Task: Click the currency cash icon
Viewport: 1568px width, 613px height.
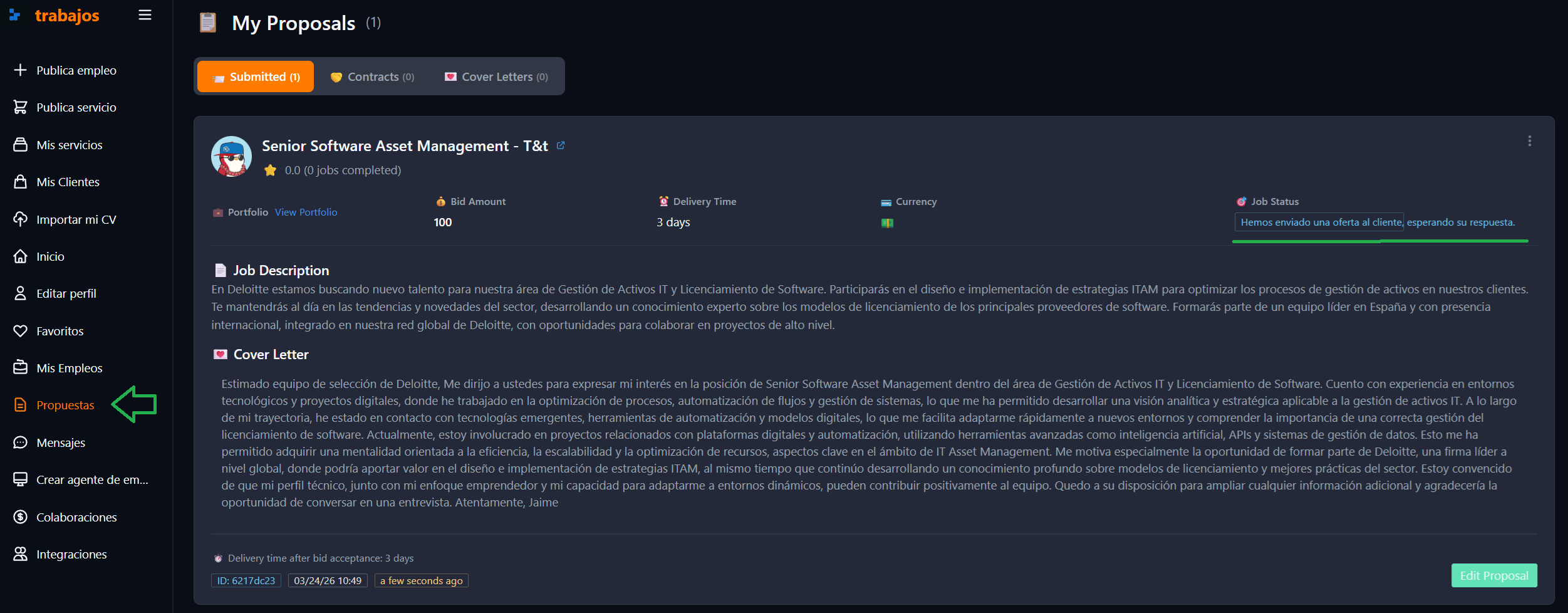Action: 887,223
